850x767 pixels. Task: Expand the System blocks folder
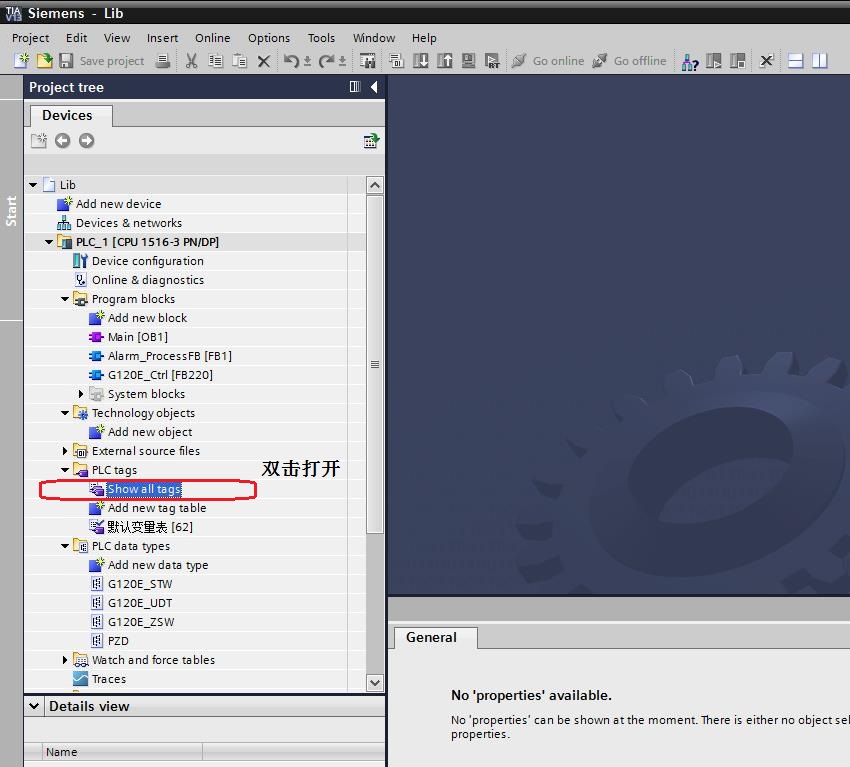pos(81,394)
